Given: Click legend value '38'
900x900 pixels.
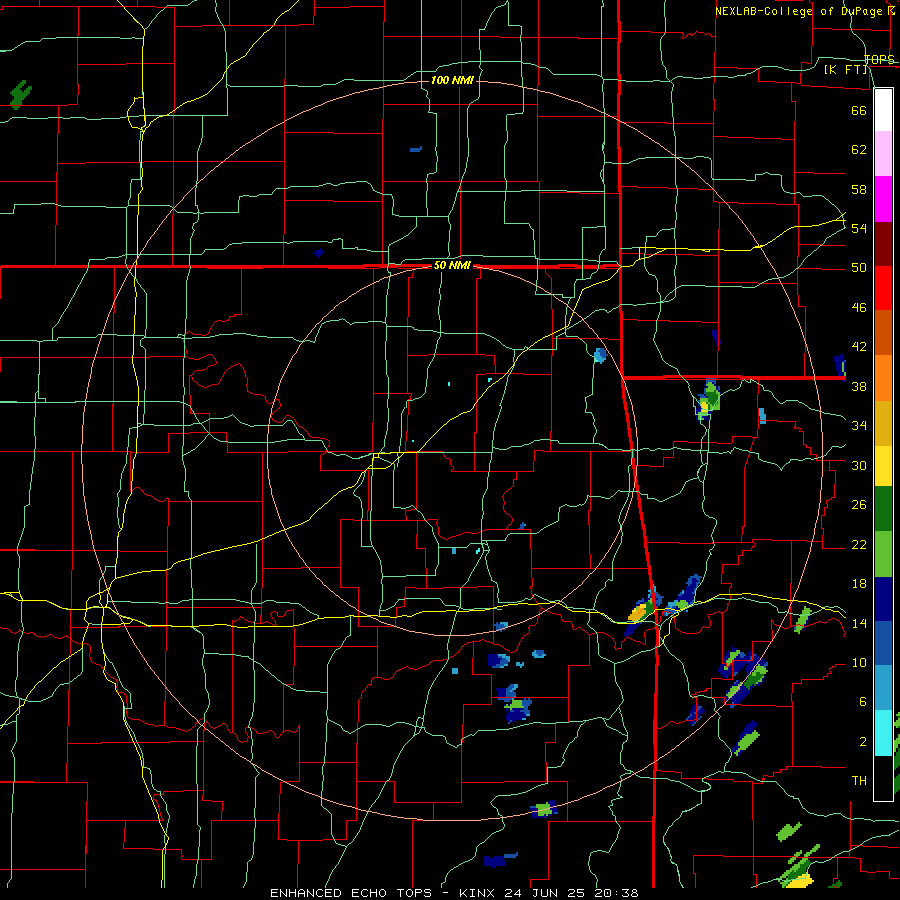Looking at the screenshot, I should [859, 386].
